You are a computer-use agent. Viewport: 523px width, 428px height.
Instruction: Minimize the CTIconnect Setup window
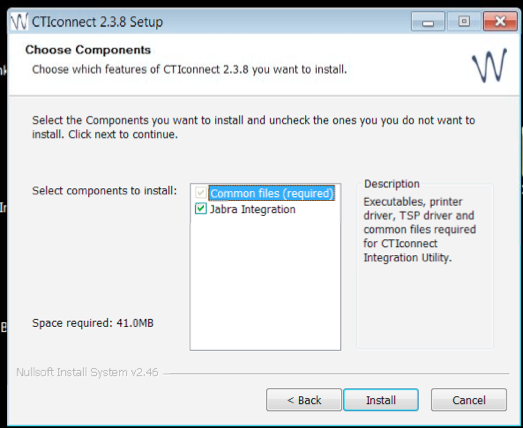coord(428,22)
